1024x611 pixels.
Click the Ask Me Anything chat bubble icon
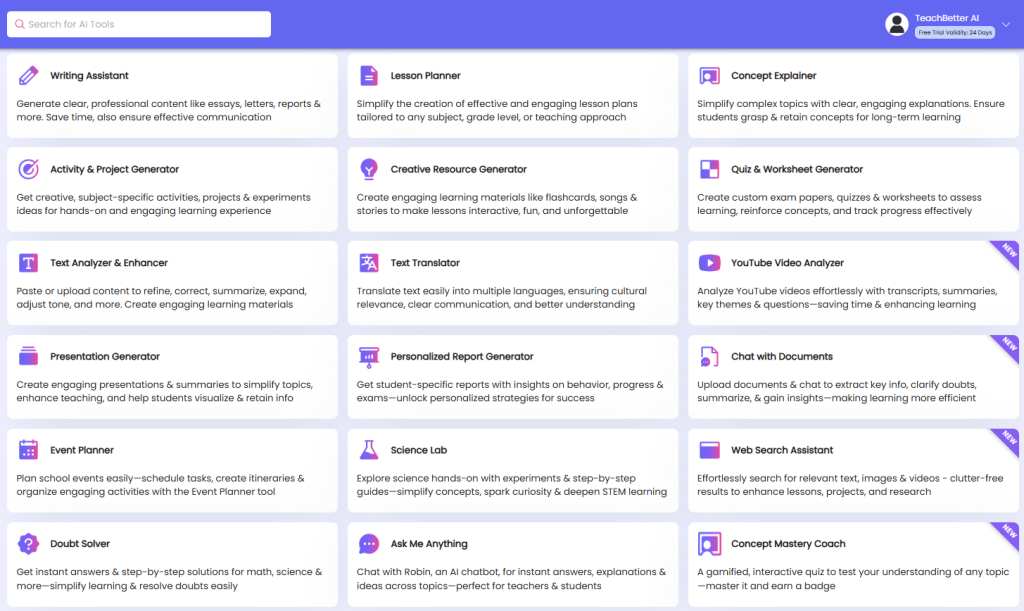(369, 544)
